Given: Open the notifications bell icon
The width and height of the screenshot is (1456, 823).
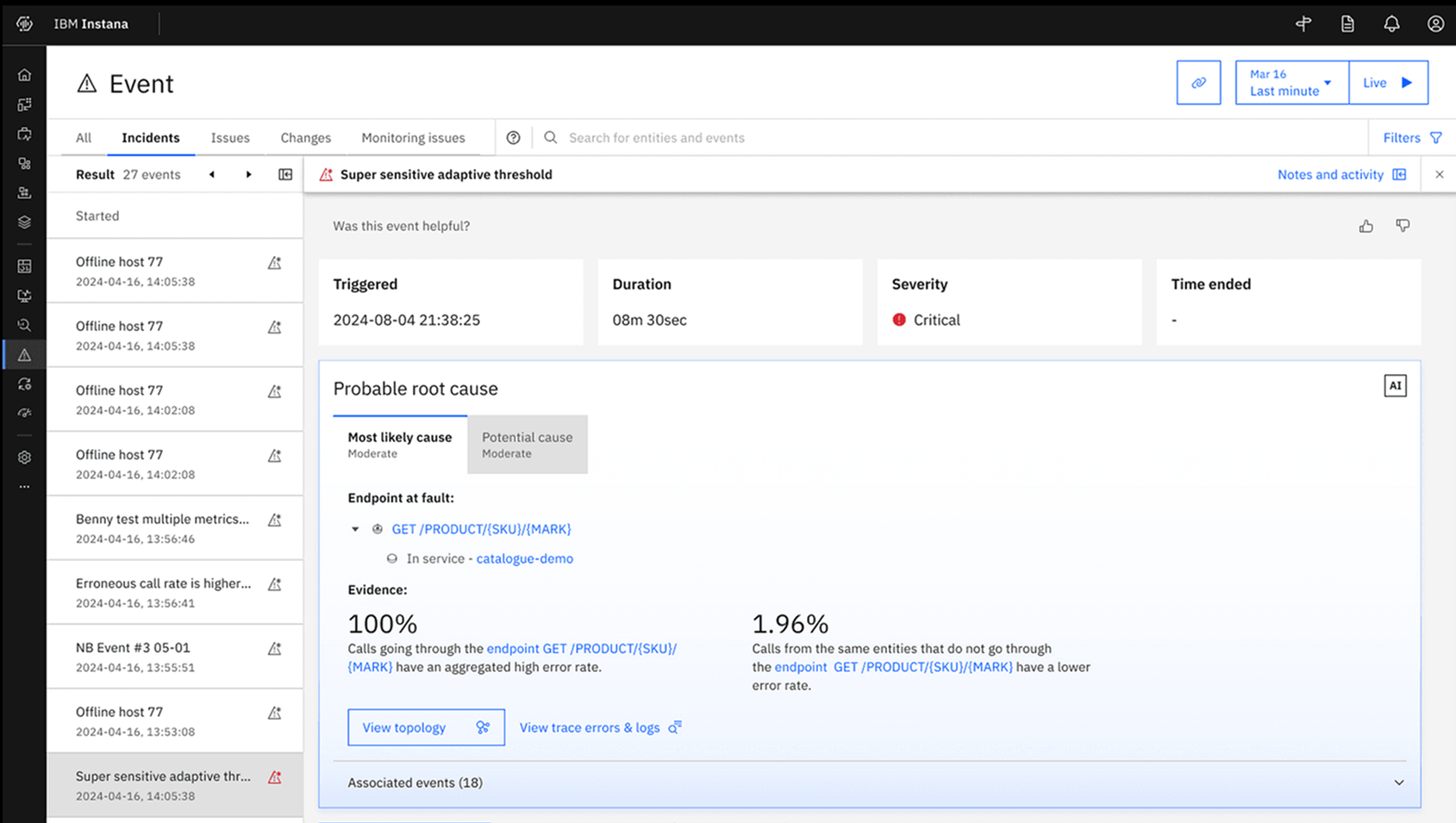Looking at the screenshot, I should 1391,23.
